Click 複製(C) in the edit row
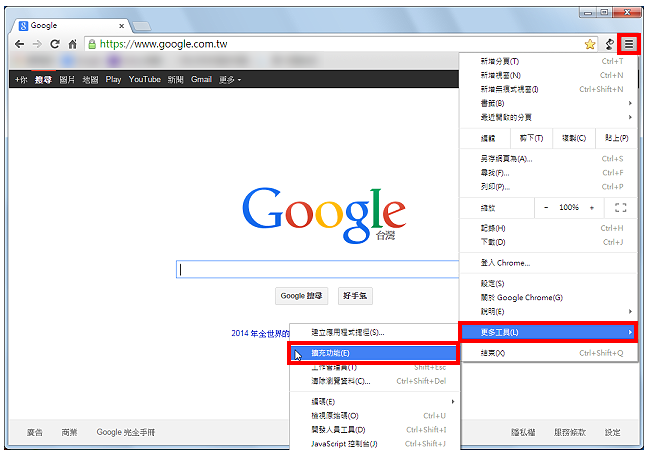The width and height of the screenshot is (654, 457). pos(574,138)
